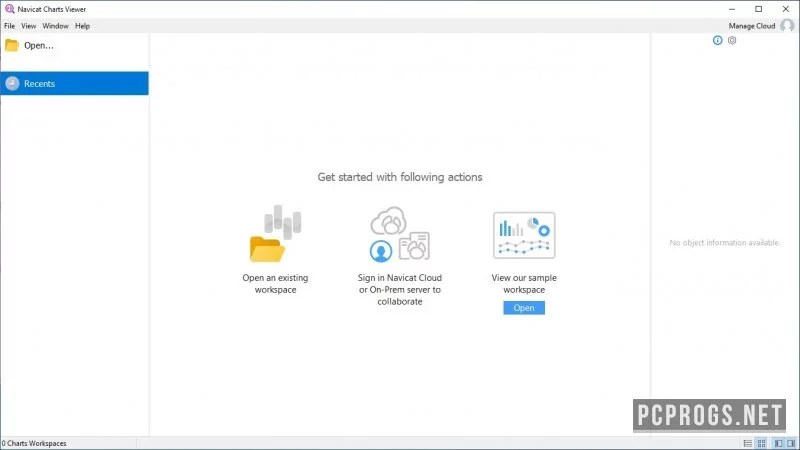The width and height of the screenshot is (800, 450).
Task: Select Recents in the sidebar
Action: point(74,83)
